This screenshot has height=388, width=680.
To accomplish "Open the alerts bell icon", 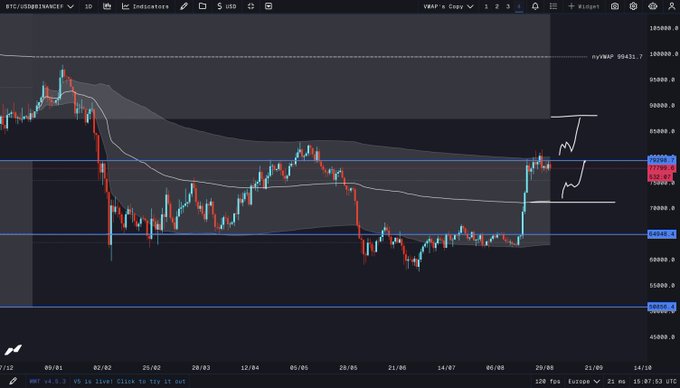I will [535, 6].
